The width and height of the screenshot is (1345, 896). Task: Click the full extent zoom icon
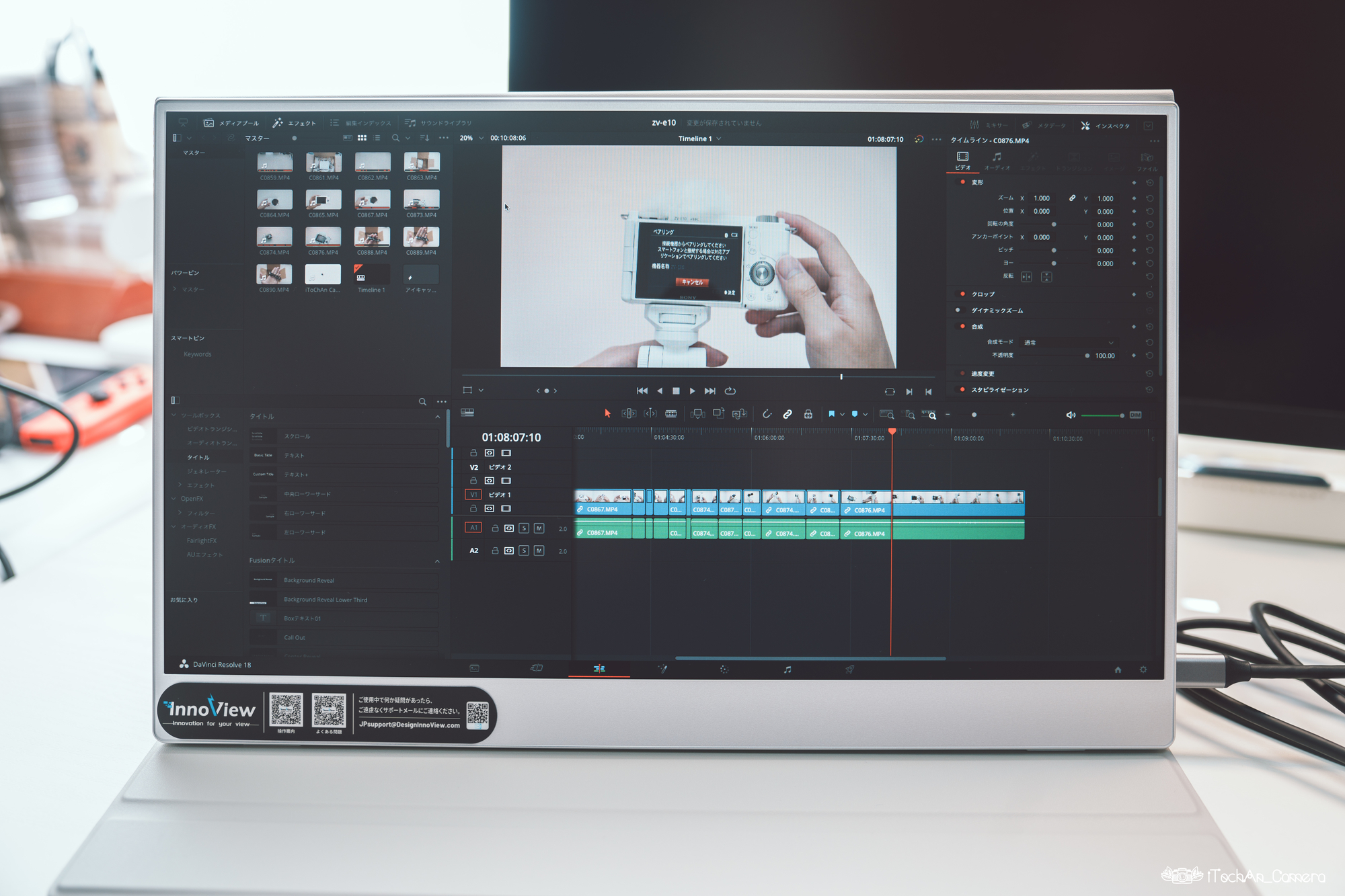[x=887, y=415]
